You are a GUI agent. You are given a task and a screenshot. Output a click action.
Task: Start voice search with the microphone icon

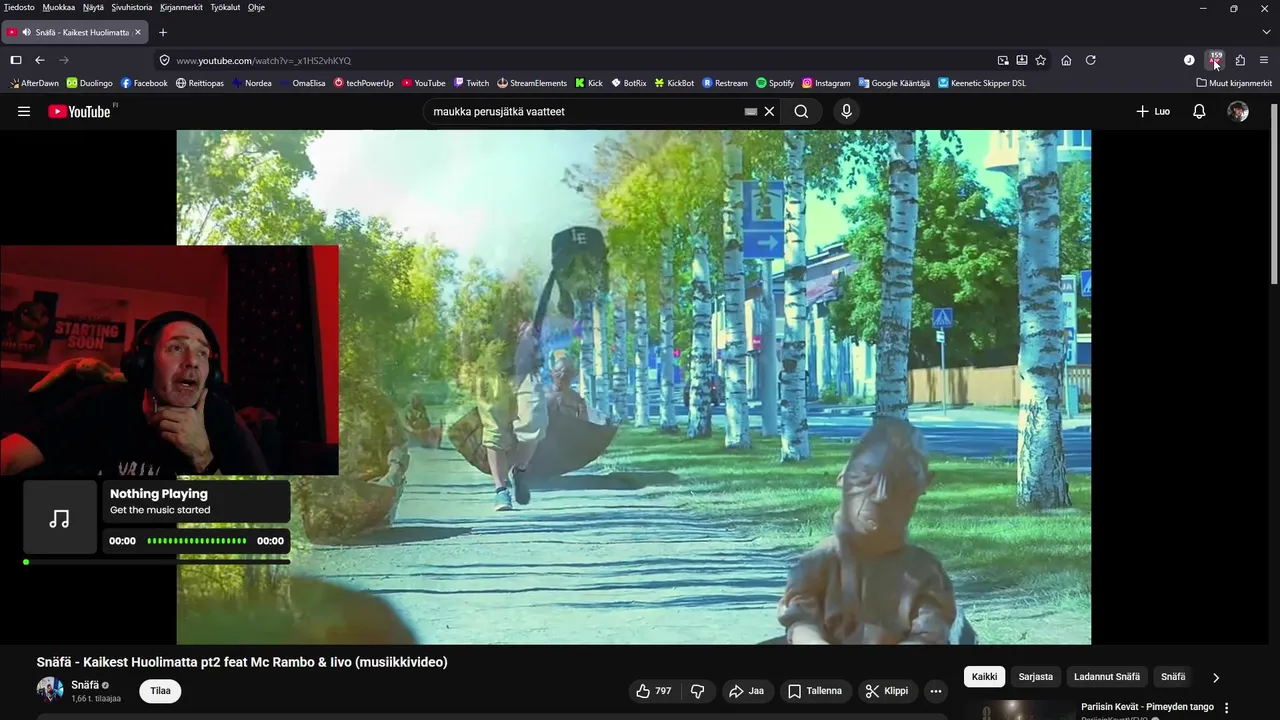(846, 111)
